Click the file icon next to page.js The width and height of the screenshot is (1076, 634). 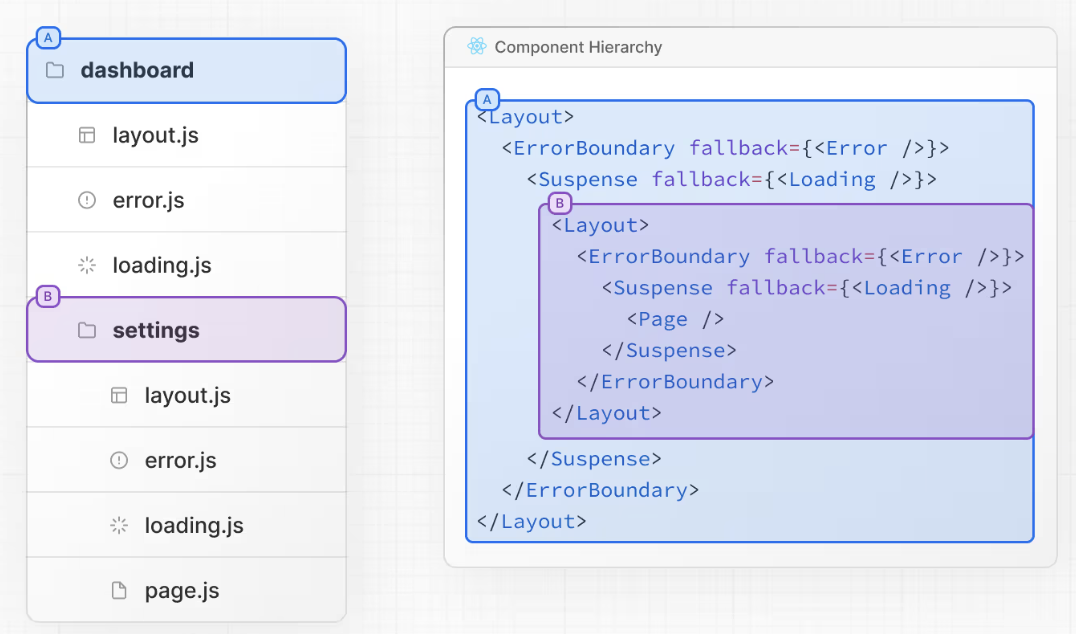119,590
